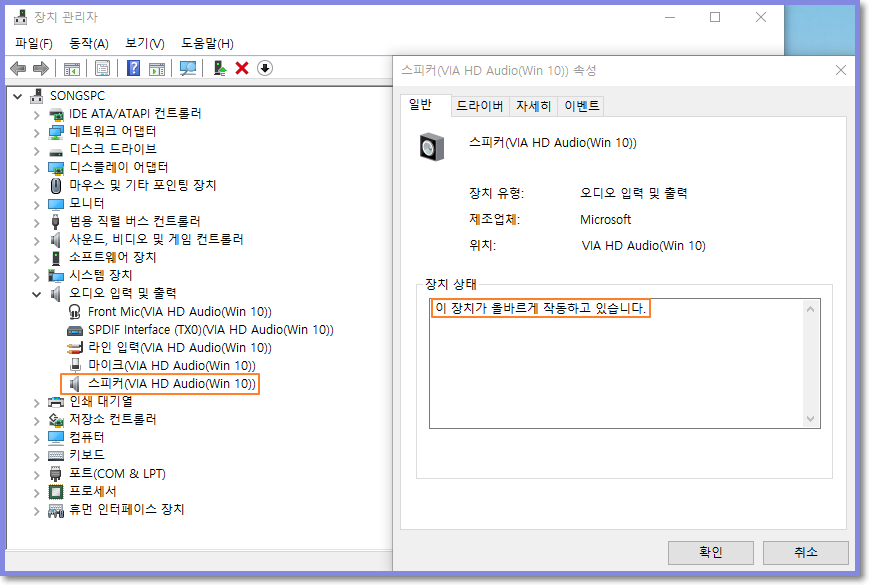Click the scan for hardware changes monitor icon
The width and height of the screenshot is (869, 585).
click(188, 69)
